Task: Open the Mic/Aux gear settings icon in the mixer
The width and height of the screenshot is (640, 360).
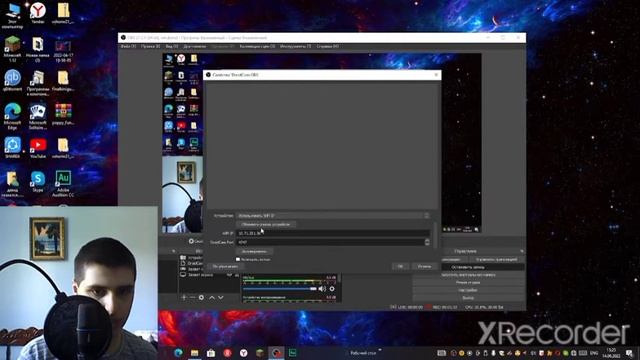Action: click(x=332, y=289)
